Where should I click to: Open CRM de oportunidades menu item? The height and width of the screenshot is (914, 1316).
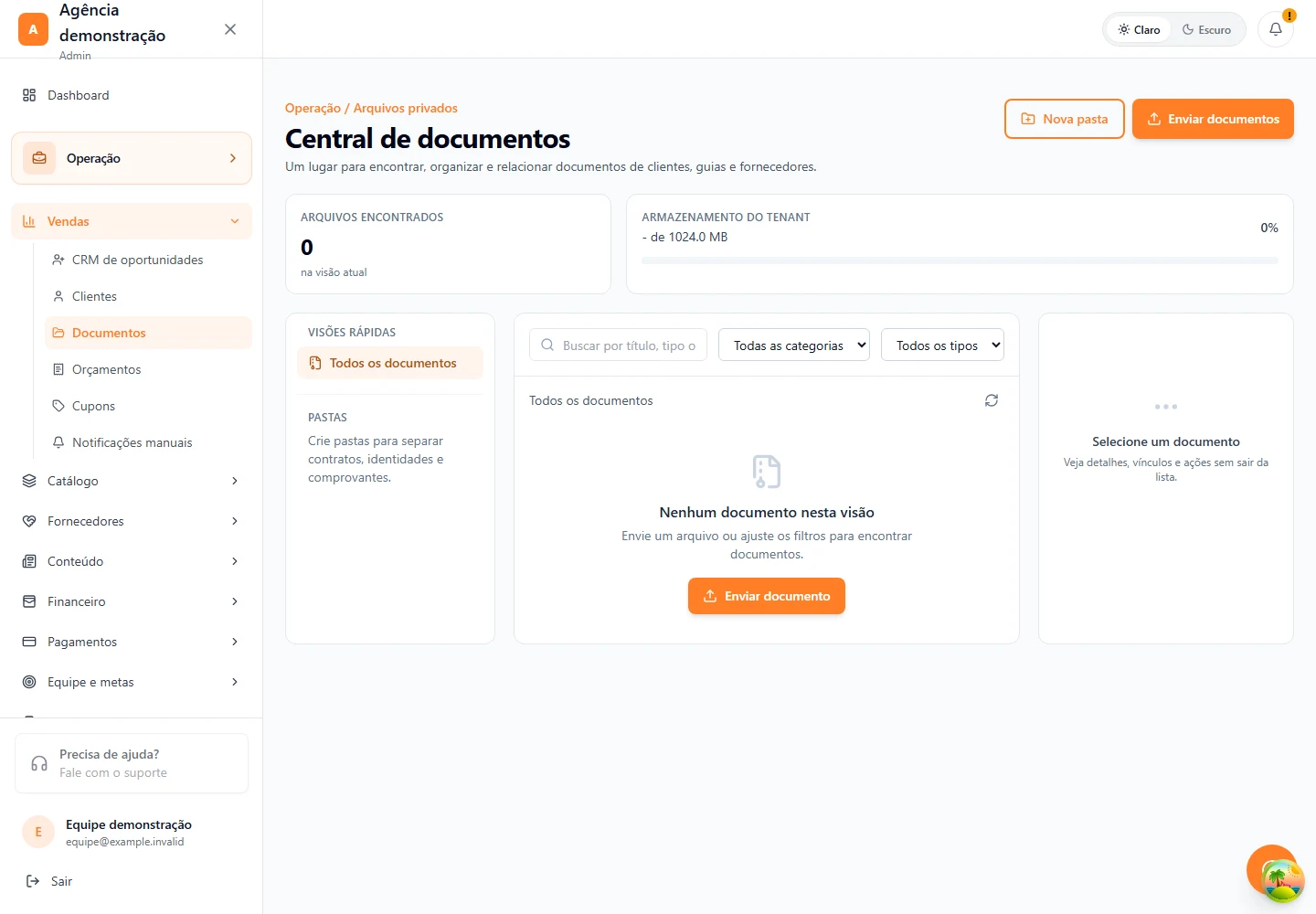(x=148, y=260)
